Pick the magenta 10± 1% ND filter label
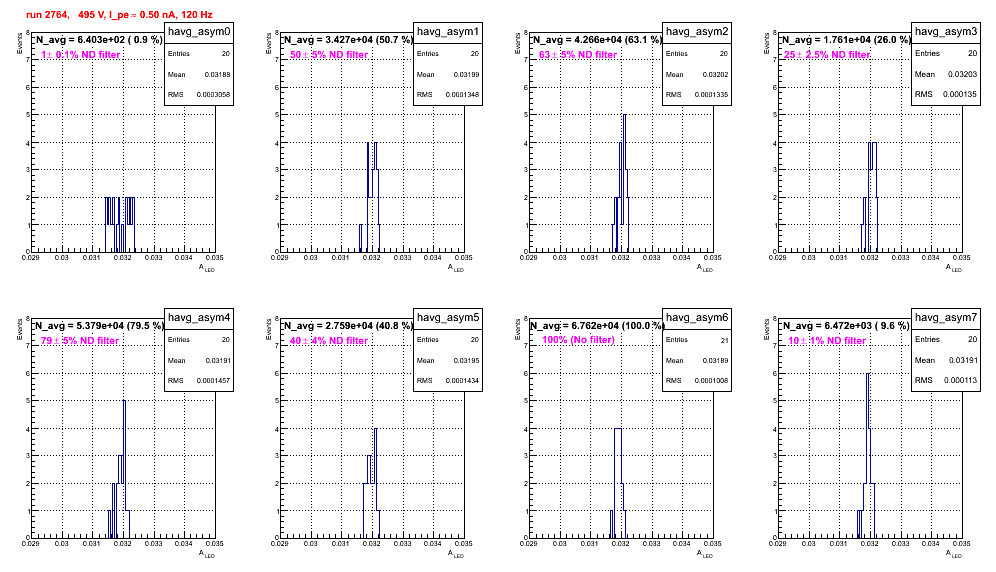 tap(827, 341)
